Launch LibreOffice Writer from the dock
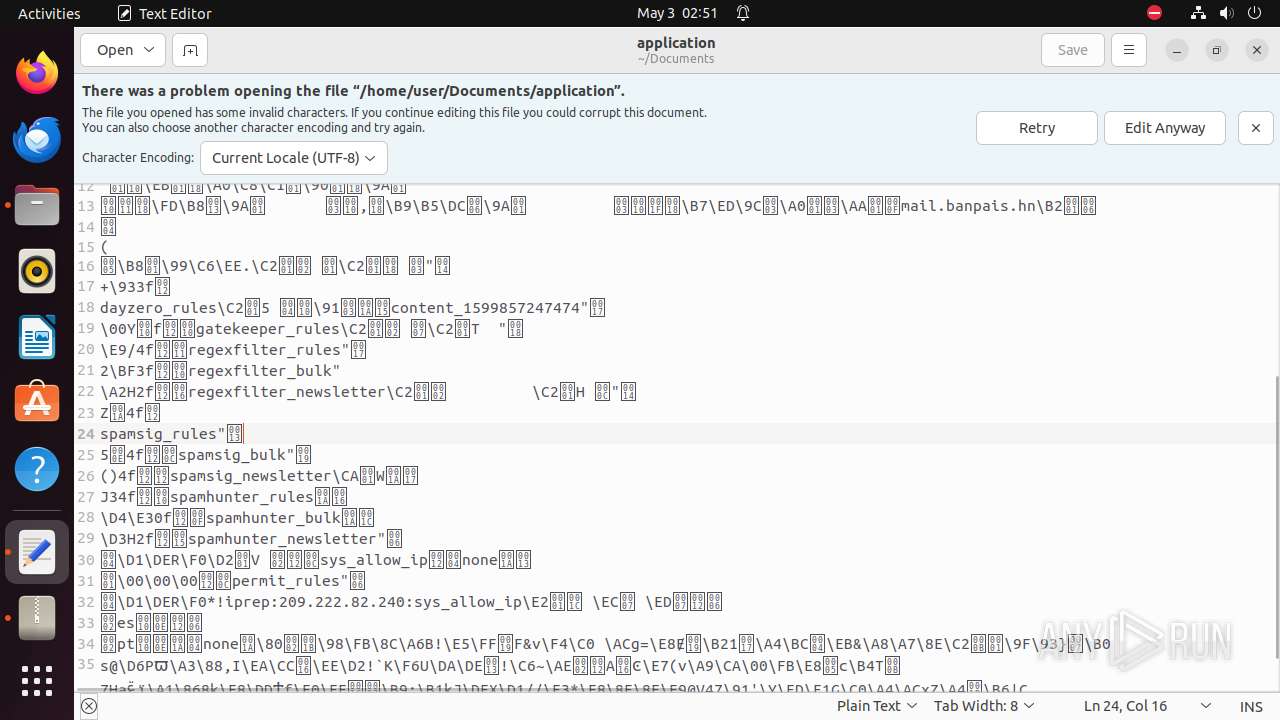 pyautogui.click(x=37, y=337)
